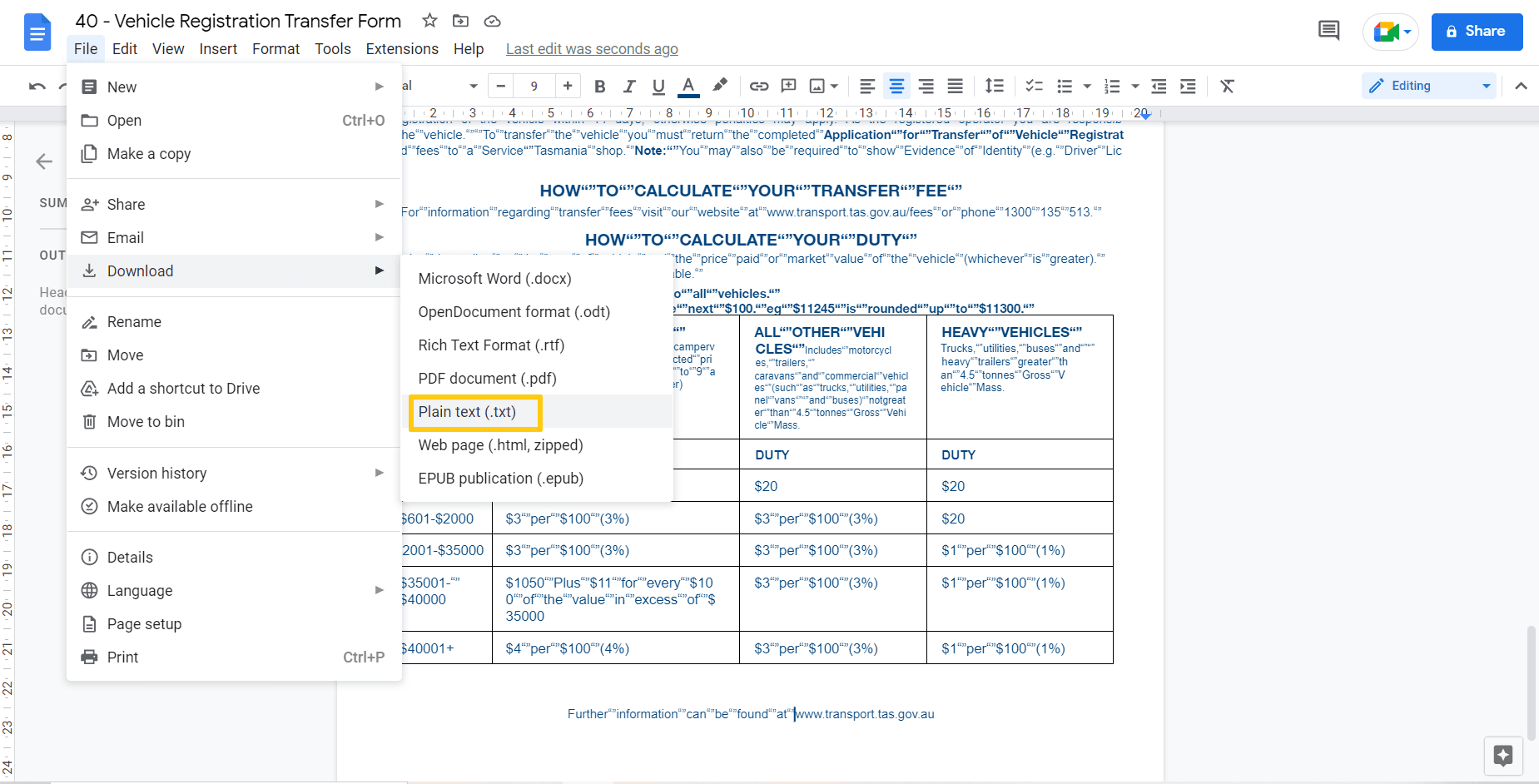Screen dimensions: 1539x784
Task: Increase font size with the plus button
Action: [568, 86]
